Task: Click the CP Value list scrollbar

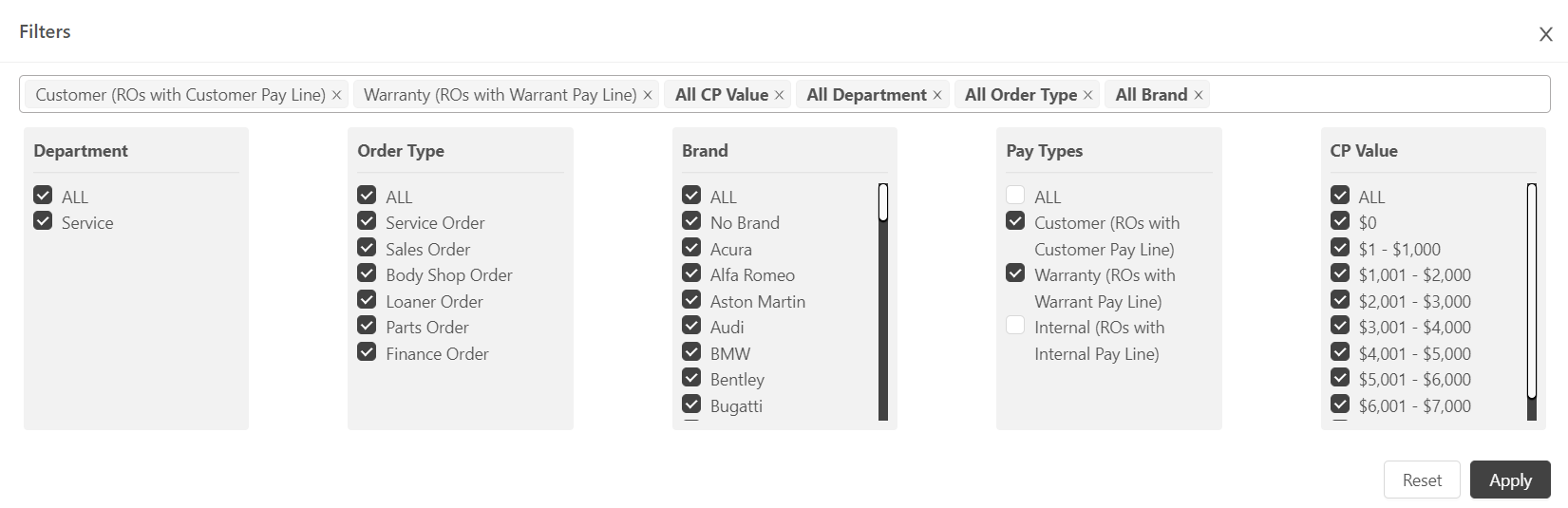Action: (x=1532, y=302)
